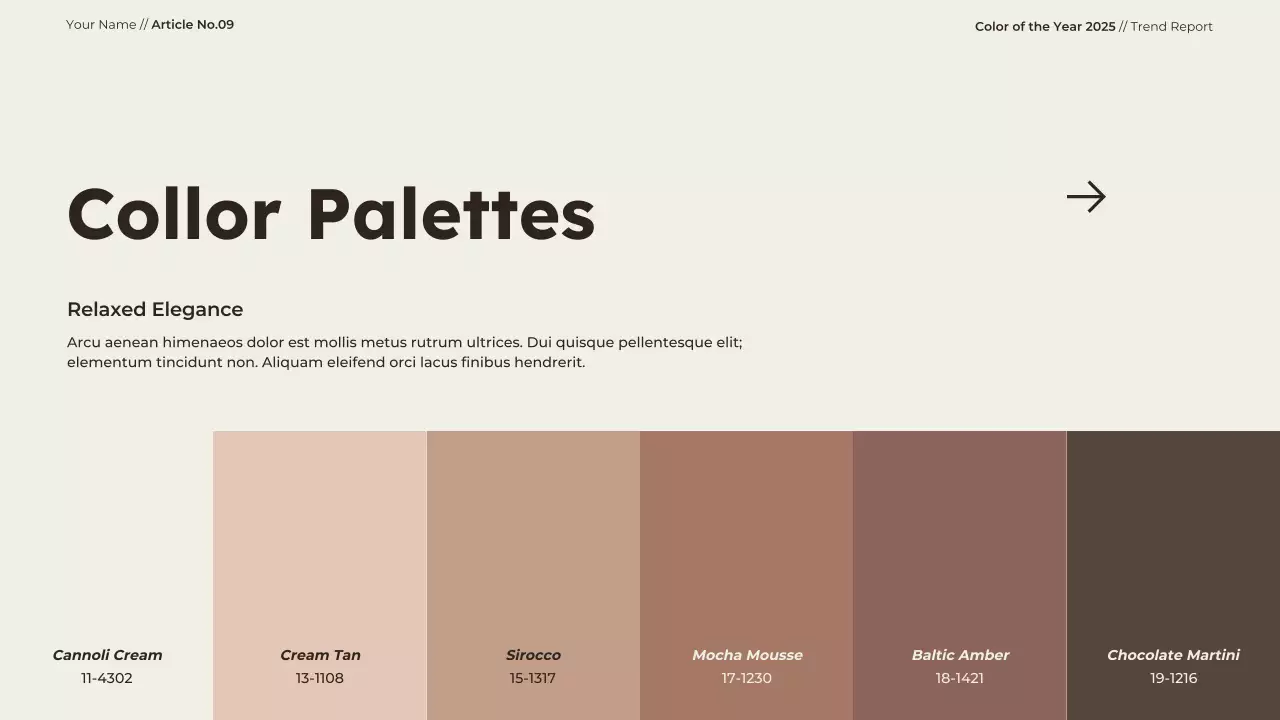Click the Arcu aenean body paragraph
Screen dimensions: 1280x720
point(404,352)
